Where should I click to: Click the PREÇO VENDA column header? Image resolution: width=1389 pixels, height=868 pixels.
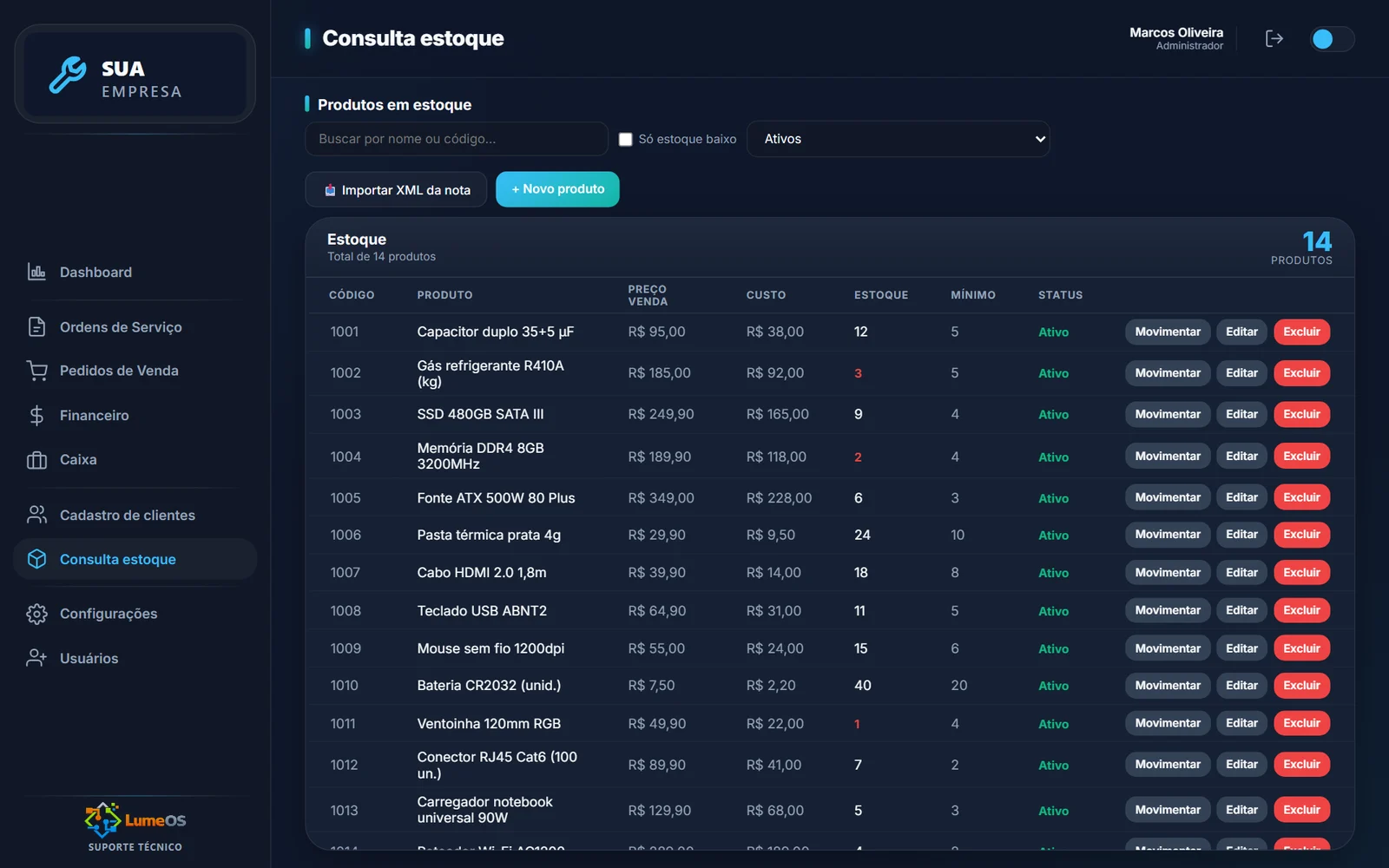tap(648, 295)
